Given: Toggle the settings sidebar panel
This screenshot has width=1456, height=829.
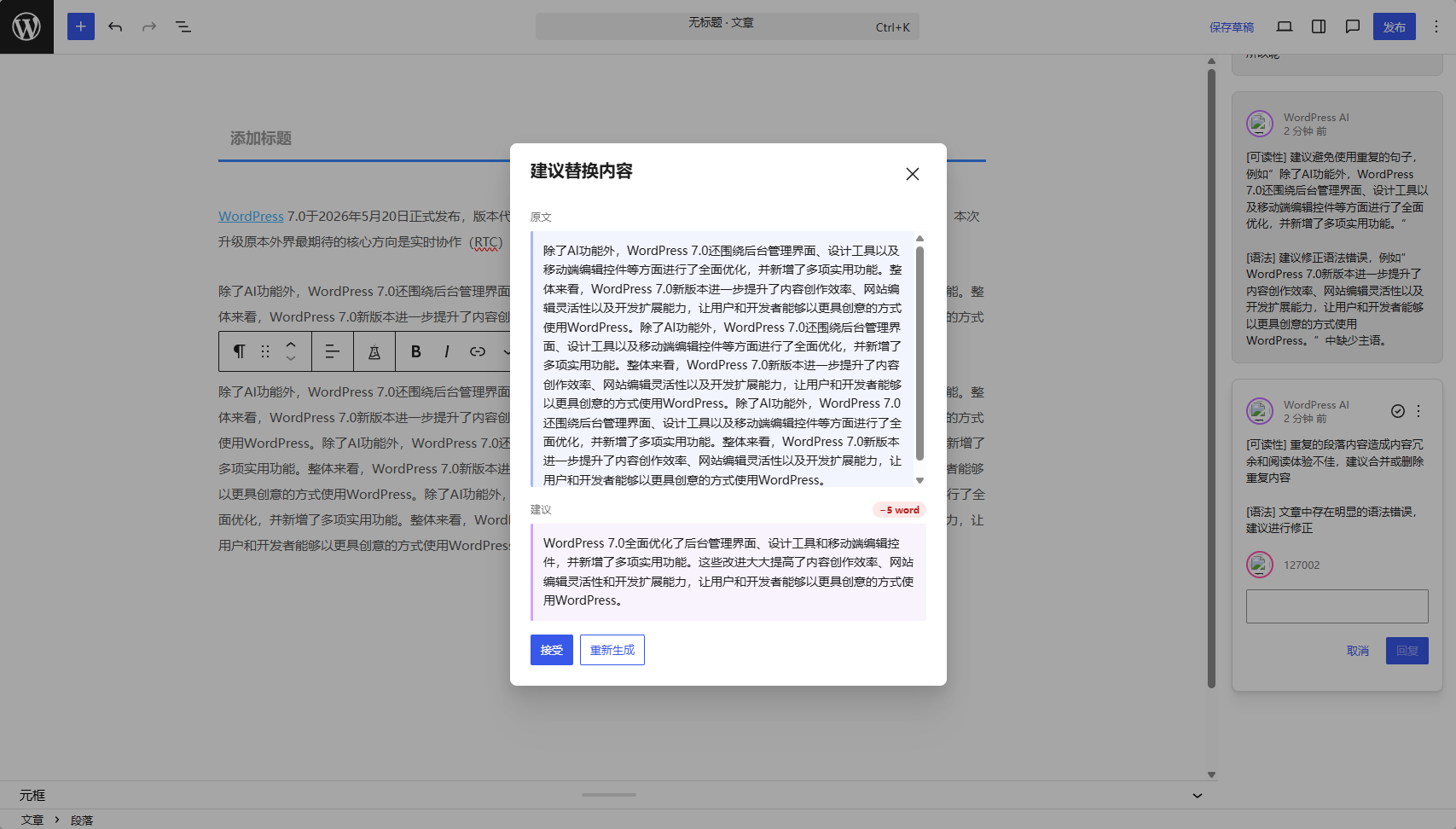Looking at the screenshot, I should point(1319,26).
